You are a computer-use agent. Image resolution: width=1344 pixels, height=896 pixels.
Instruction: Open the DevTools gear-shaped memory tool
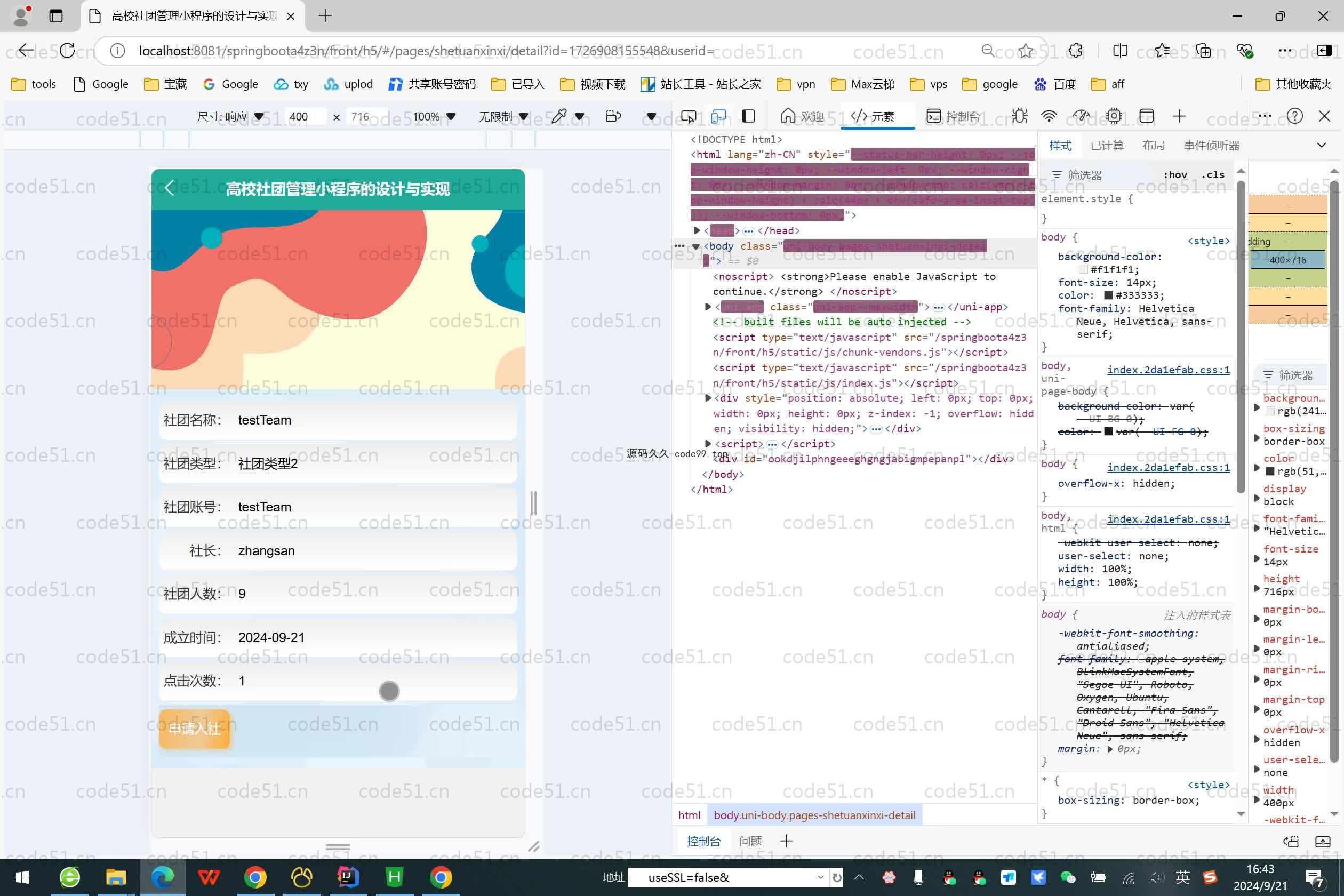coord(1114,117)
